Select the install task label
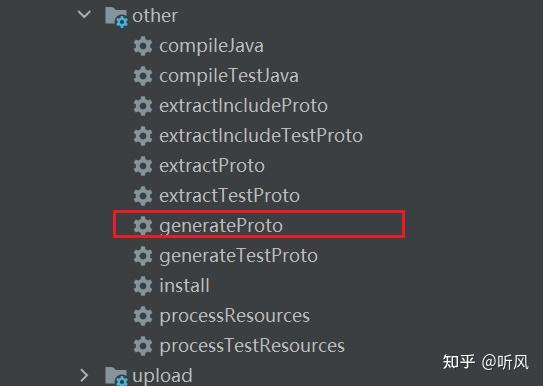This screenshot has height=386, width=543. [x=185, y=286]
